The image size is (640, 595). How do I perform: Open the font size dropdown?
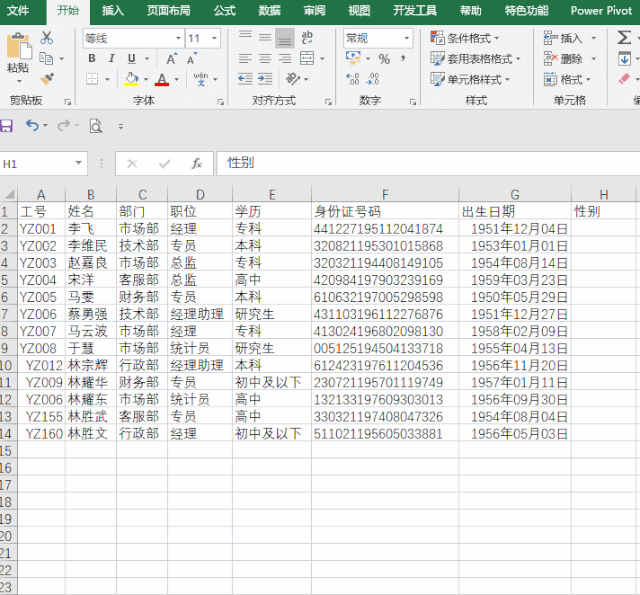pyautogui.click(x=214, y=38)
